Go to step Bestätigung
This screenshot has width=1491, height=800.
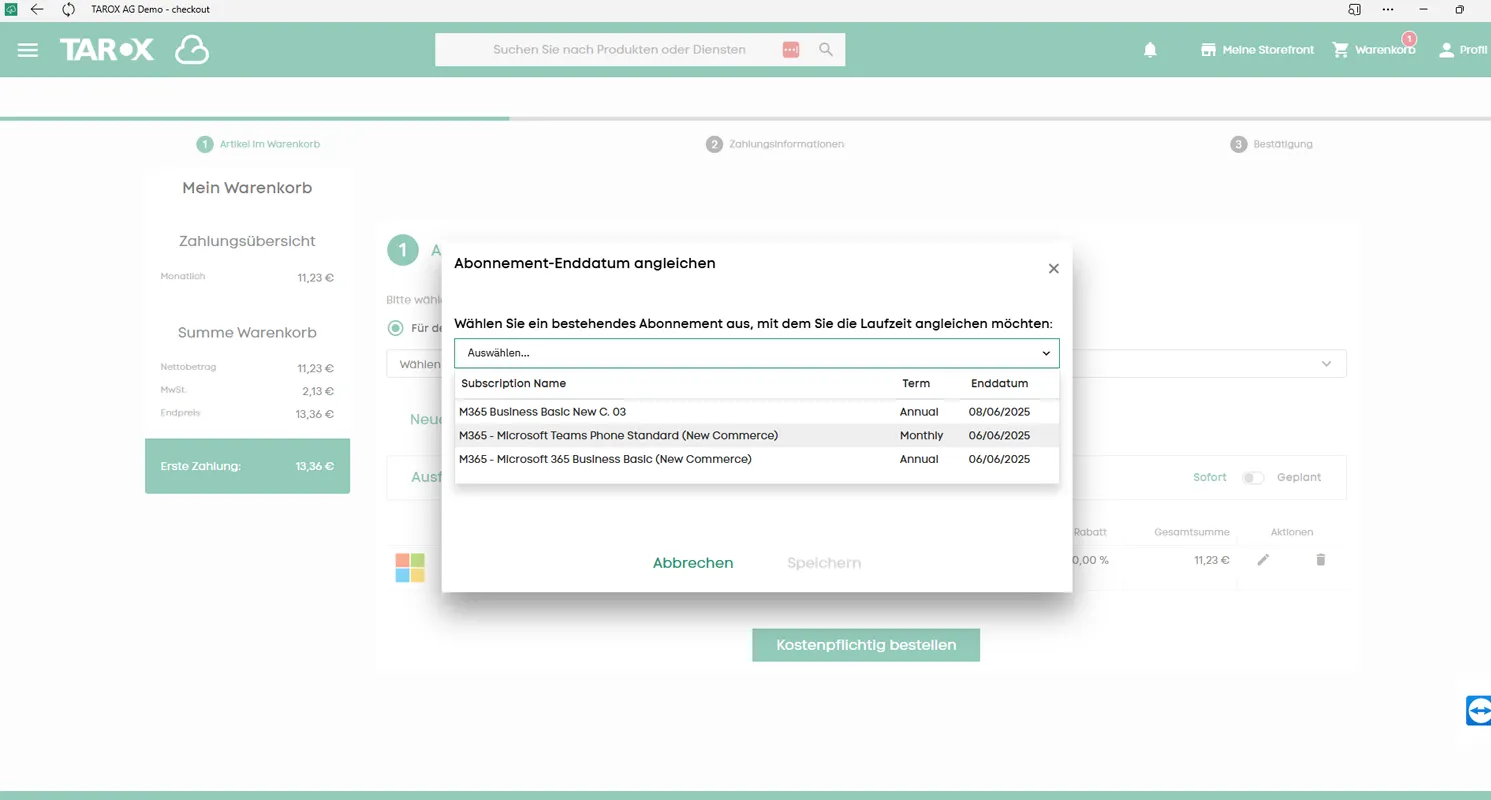point(1272,144)
